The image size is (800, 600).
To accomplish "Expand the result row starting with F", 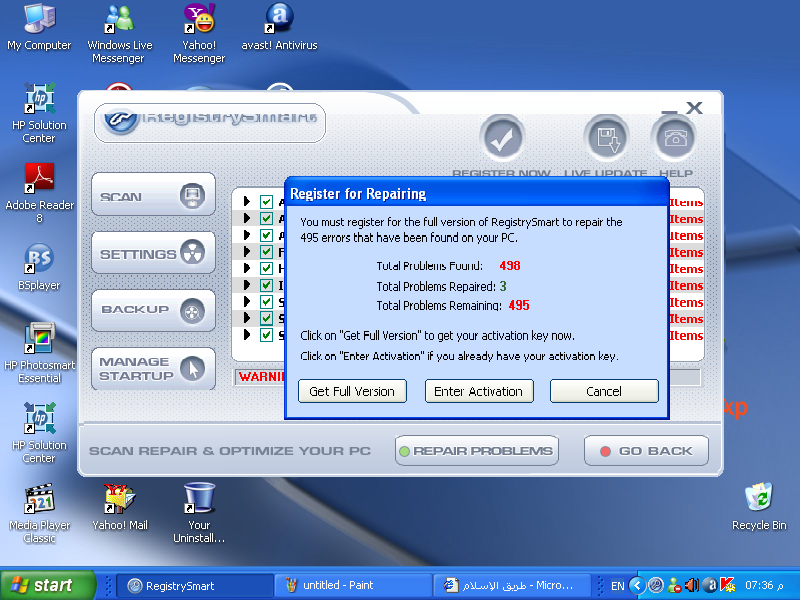I will click(247, 252).
